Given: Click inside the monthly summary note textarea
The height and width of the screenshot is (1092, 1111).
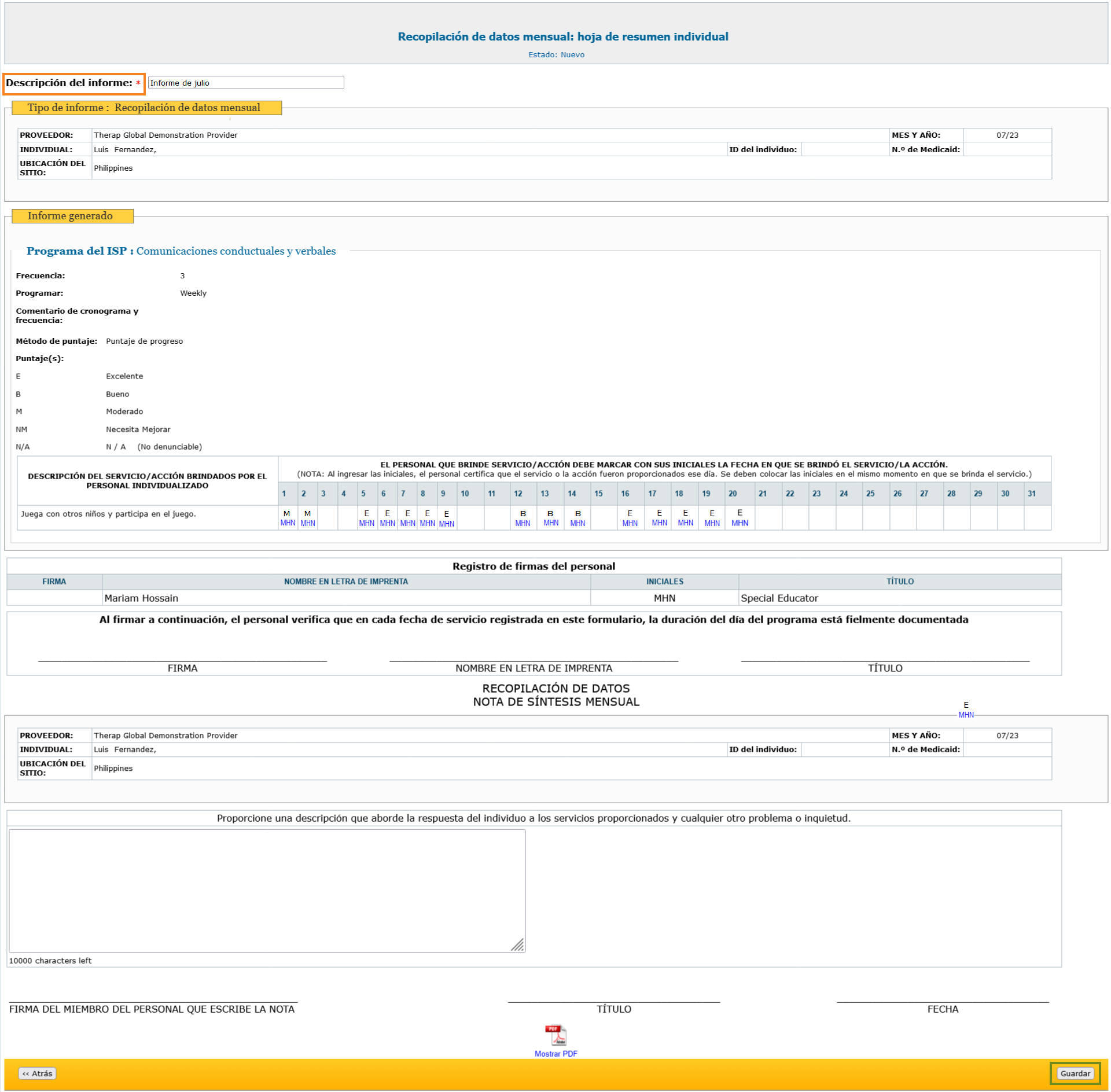Looking at the screenshot, I should tap(267, 891).
